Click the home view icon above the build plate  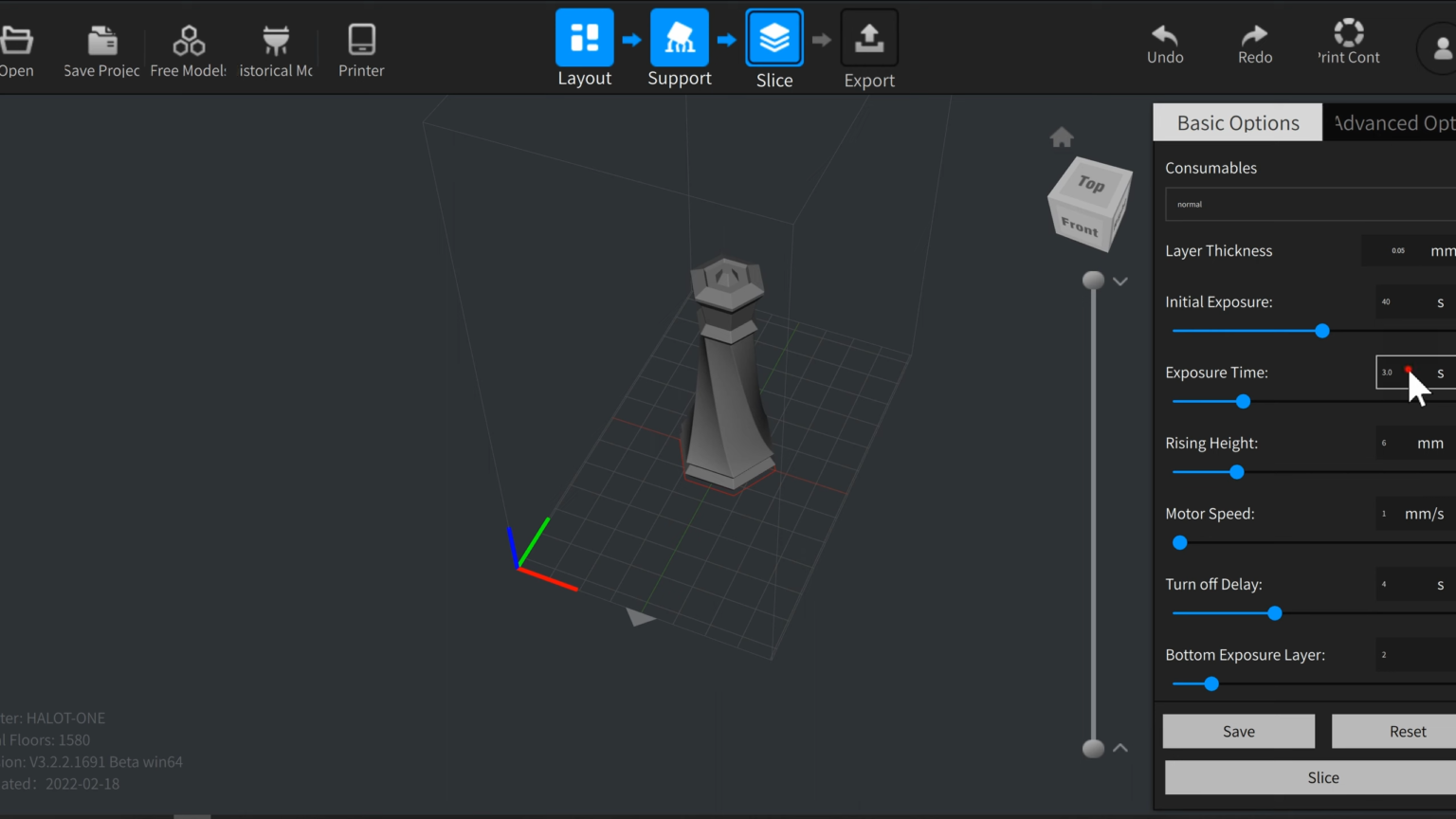pos(1061,137)
